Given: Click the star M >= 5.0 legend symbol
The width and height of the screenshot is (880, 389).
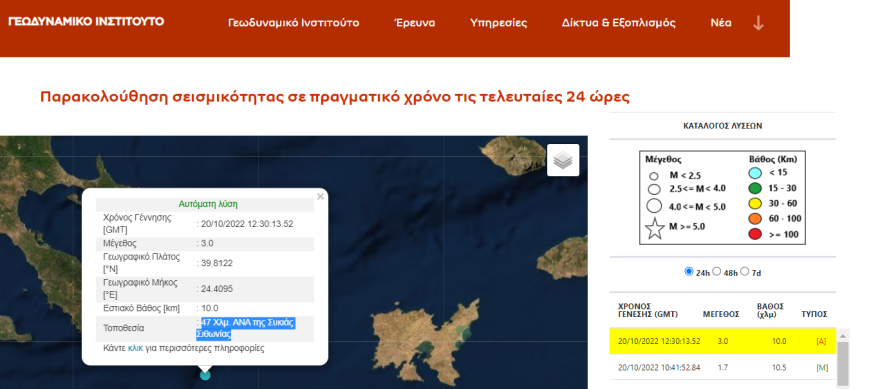Looking at the screenshot, I should click(654, 229).
